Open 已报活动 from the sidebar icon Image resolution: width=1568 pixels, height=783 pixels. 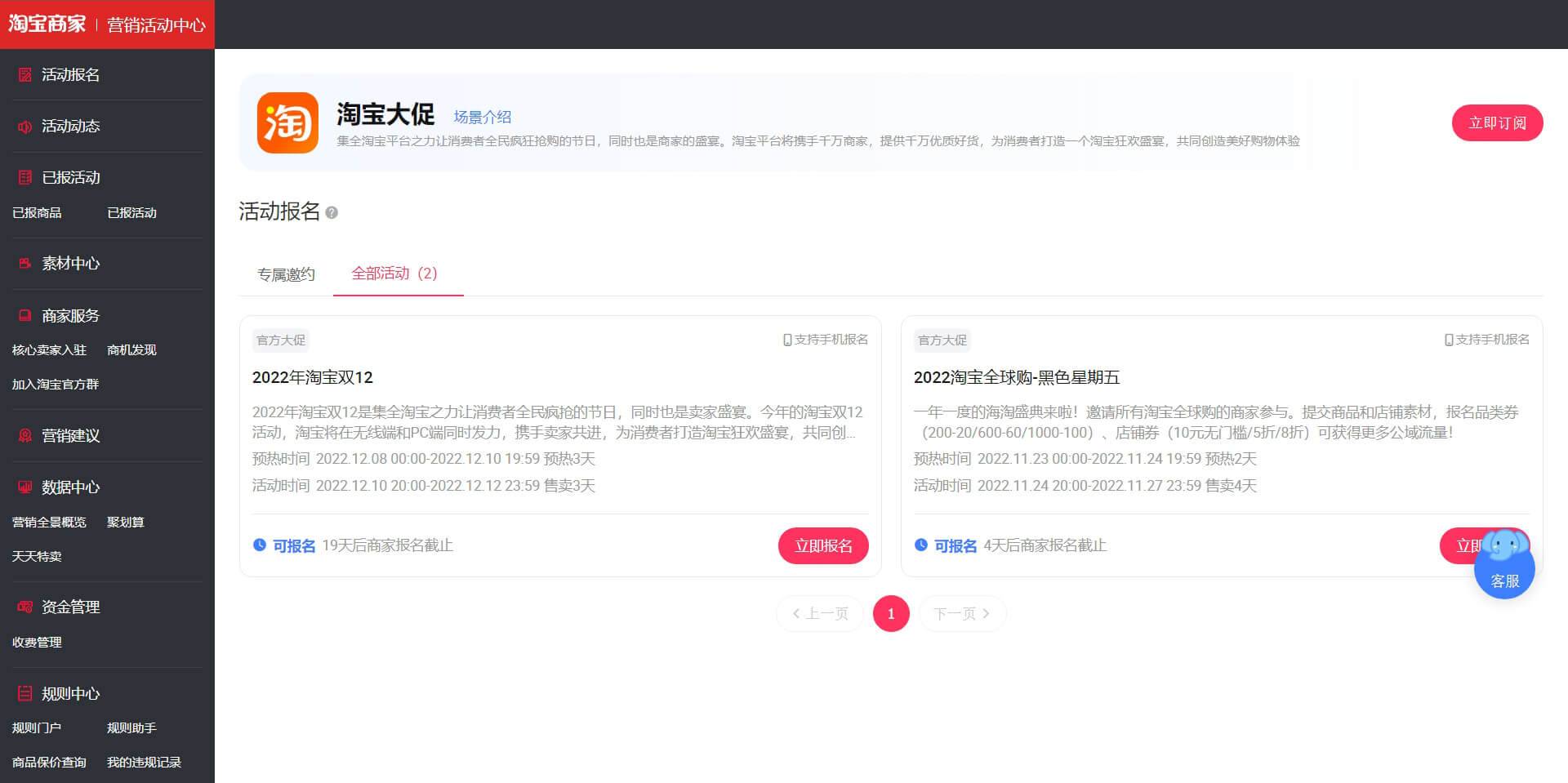(x=23, y=178)
